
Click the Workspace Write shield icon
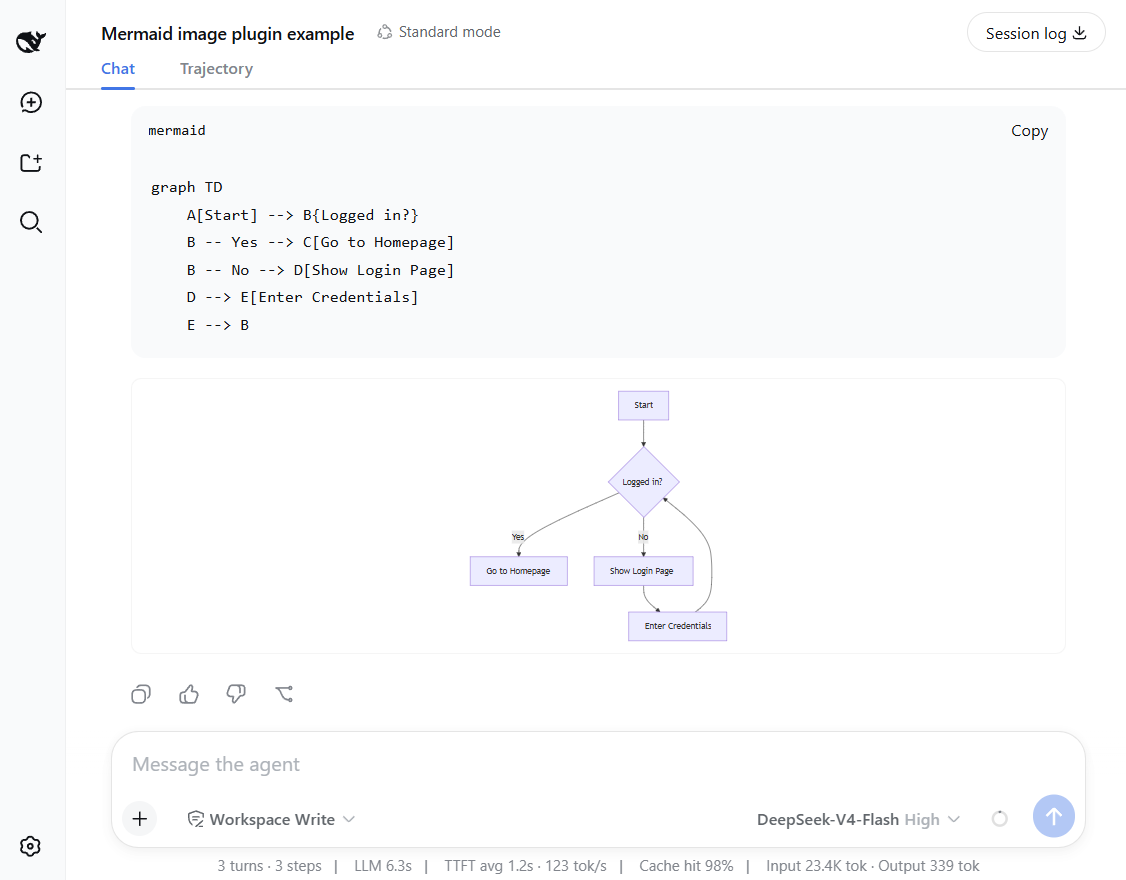pyautogui.click(x=195, y=819)
